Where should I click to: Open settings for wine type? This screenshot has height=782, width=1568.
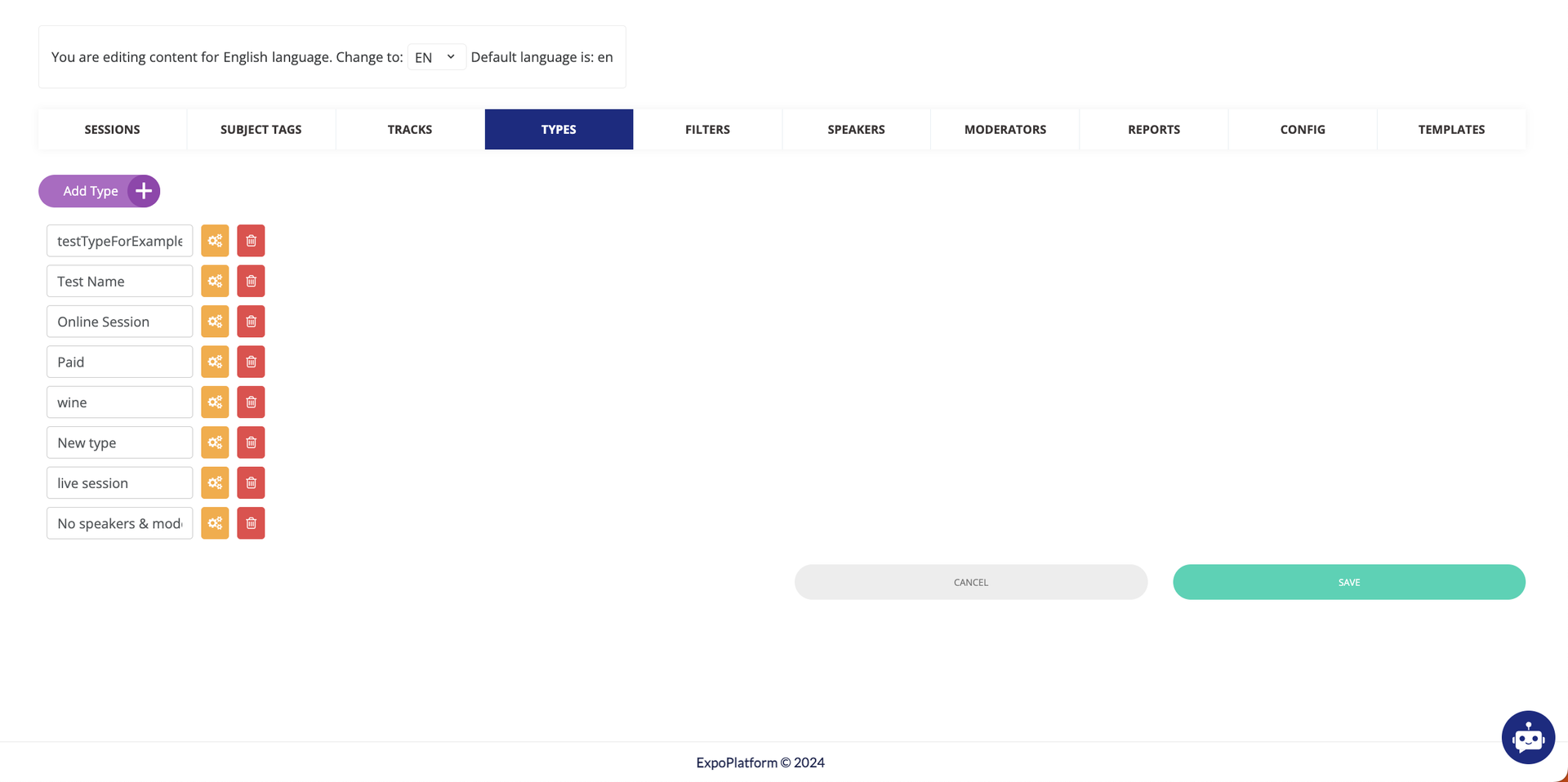pos(215,402)
